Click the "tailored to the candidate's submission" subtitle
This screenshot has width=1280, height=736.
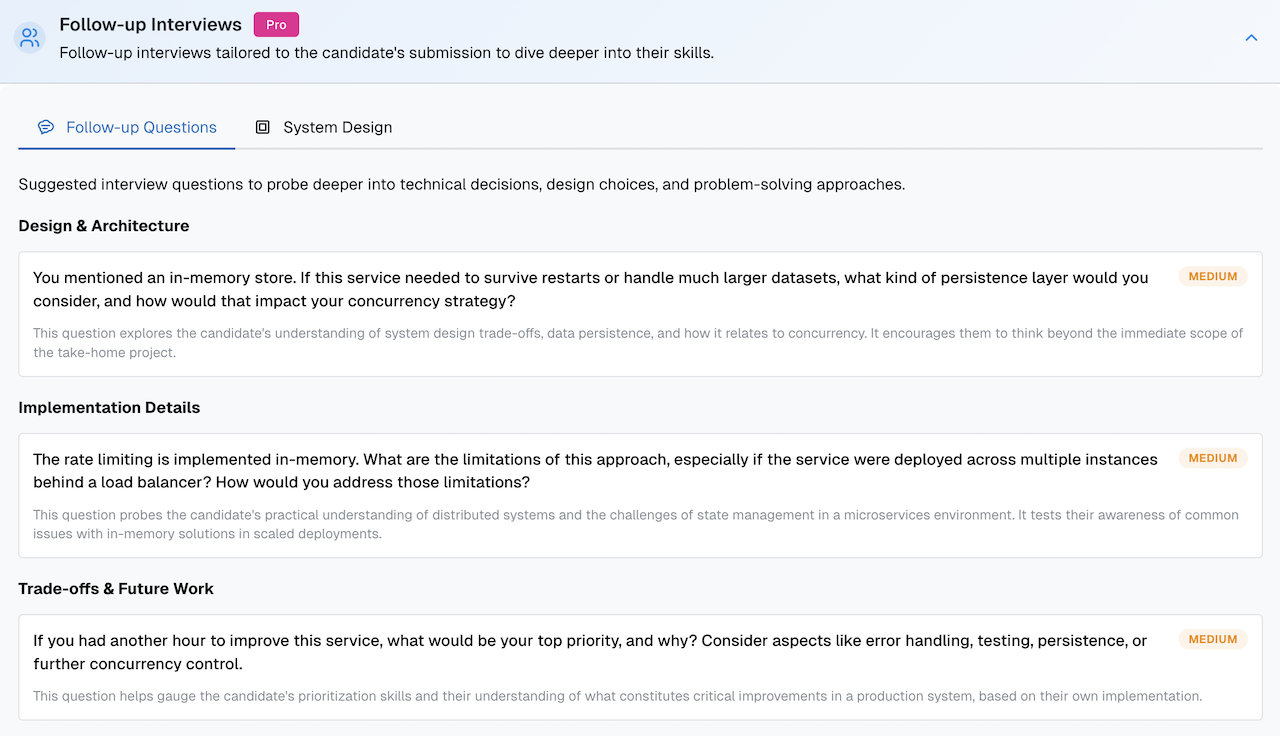(x=386, y=53)
